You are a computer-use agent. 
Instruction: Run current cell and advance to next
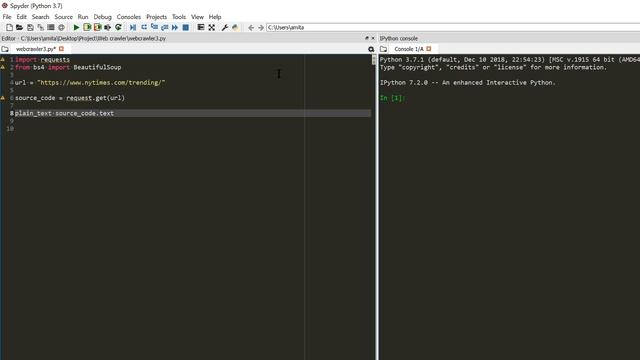click(x=97, y=27)
